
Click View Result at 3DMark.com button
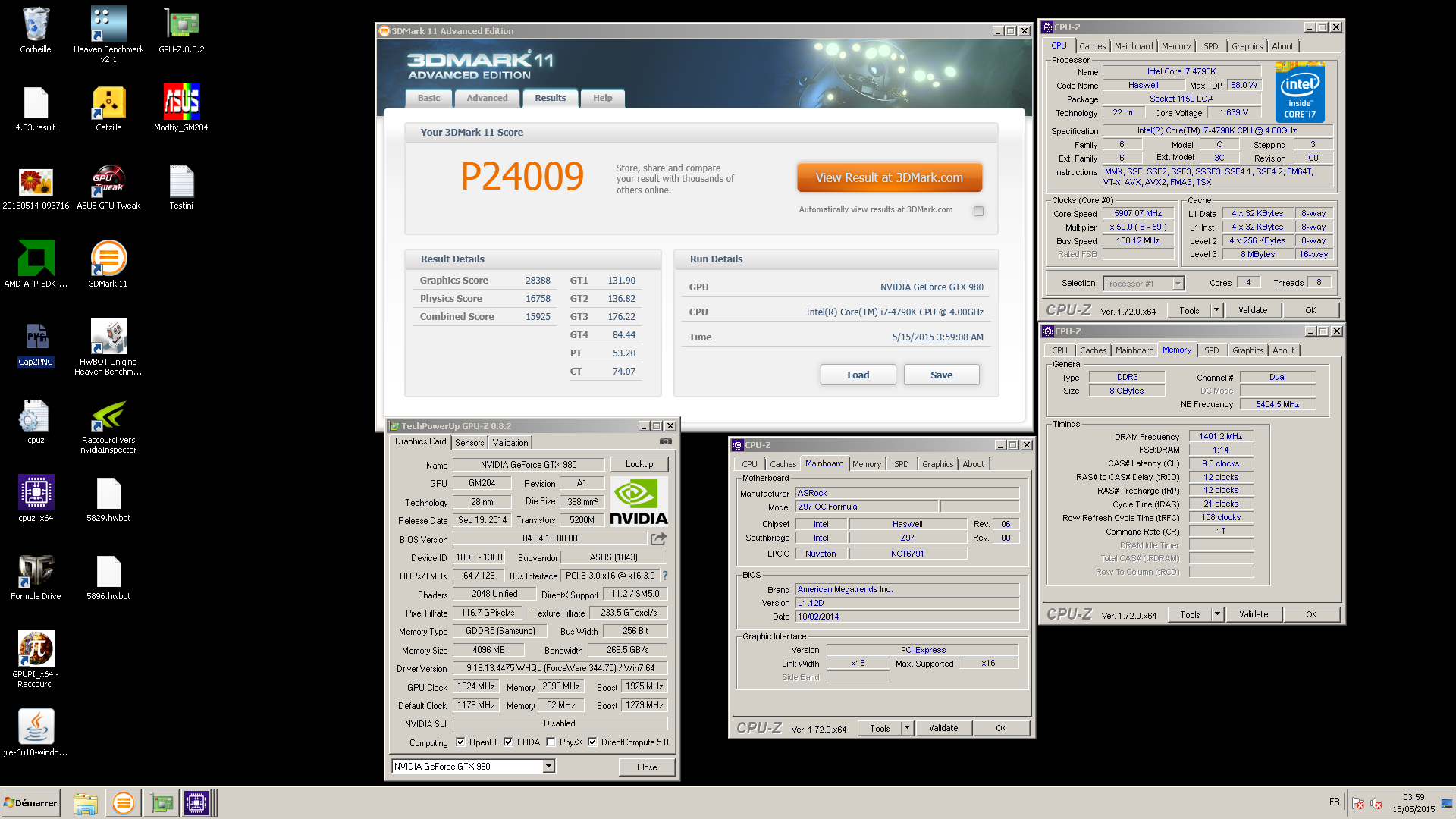[890, 177]
